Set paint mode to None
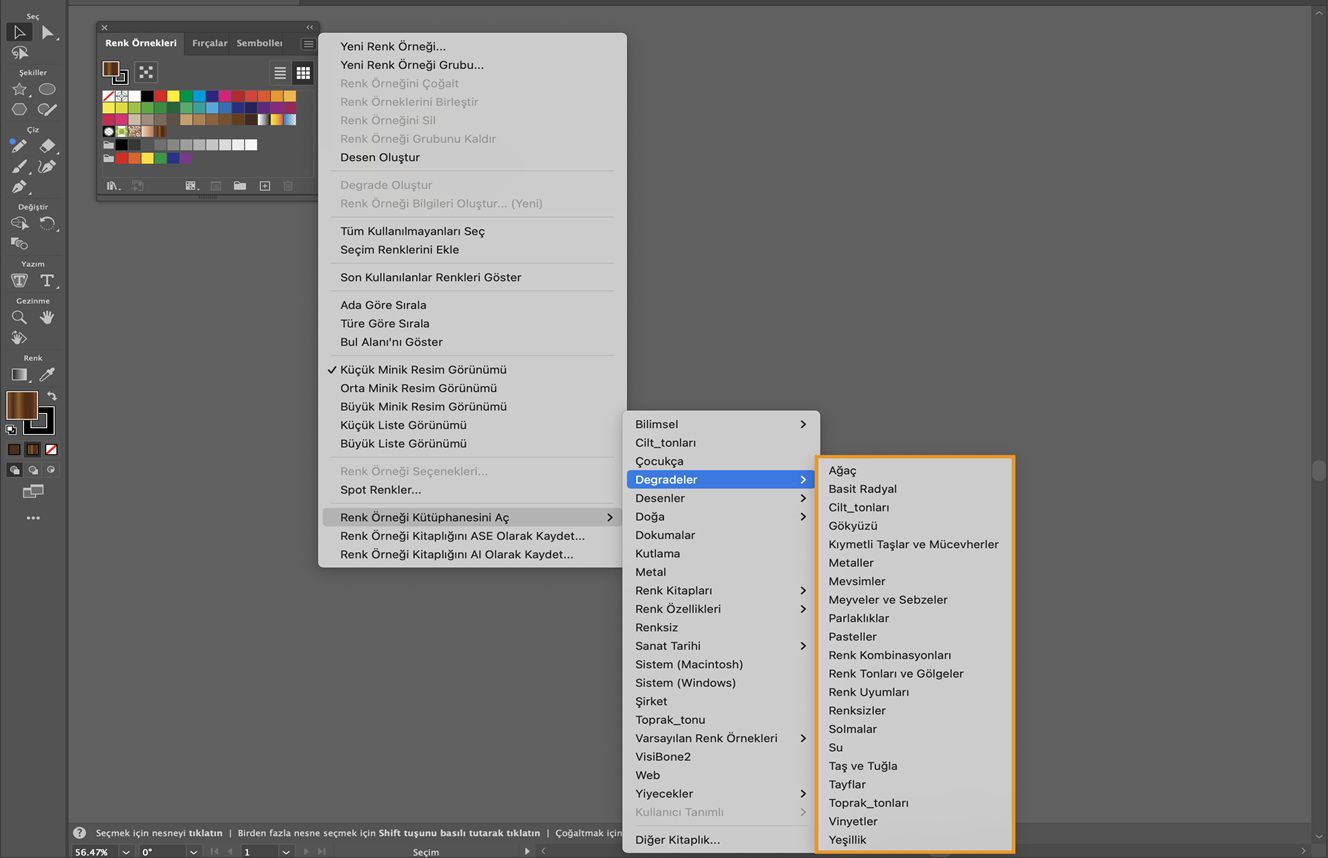 (51, 450)
